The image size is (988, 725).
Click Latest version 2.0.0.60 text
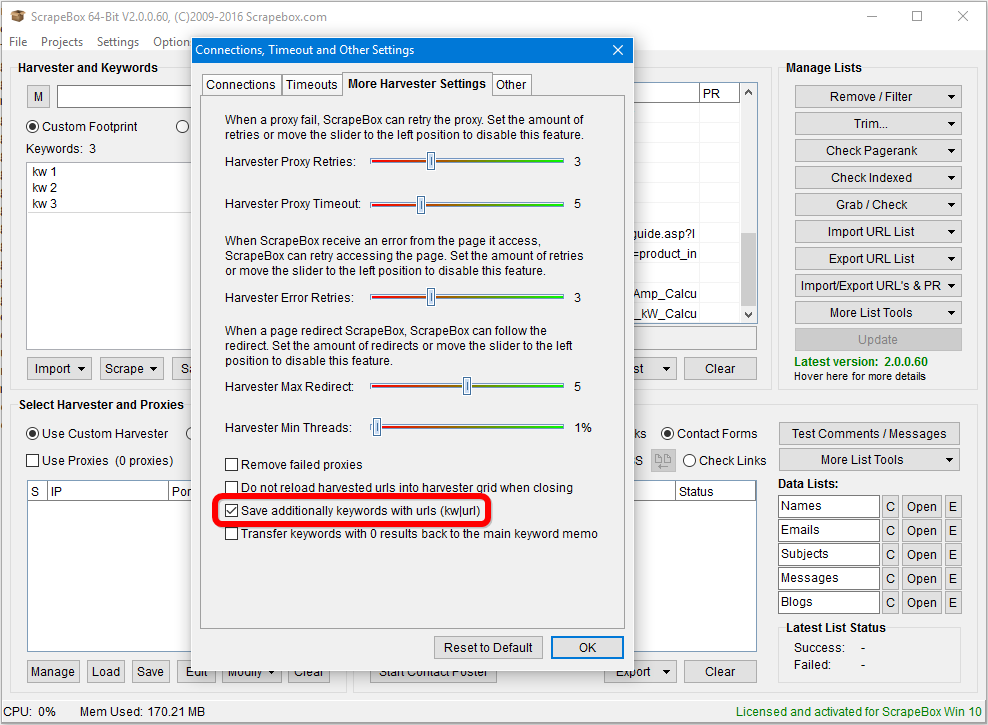tap(861, 362)
